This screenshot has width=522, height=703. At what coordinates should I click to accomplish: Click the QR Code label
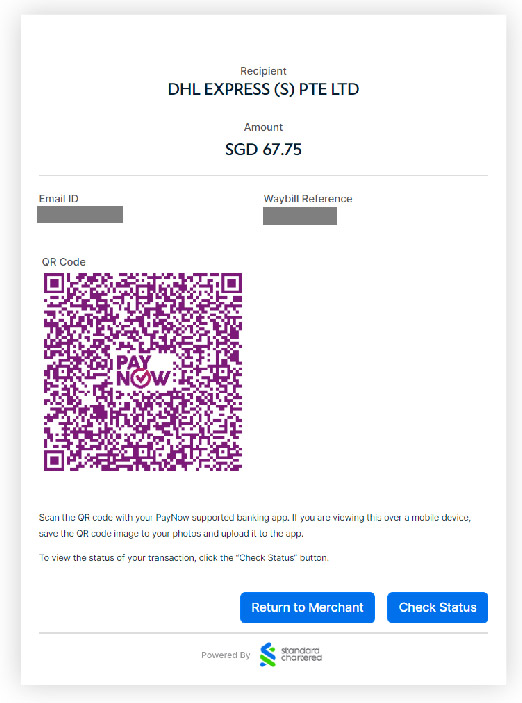(x=64, y=262)
